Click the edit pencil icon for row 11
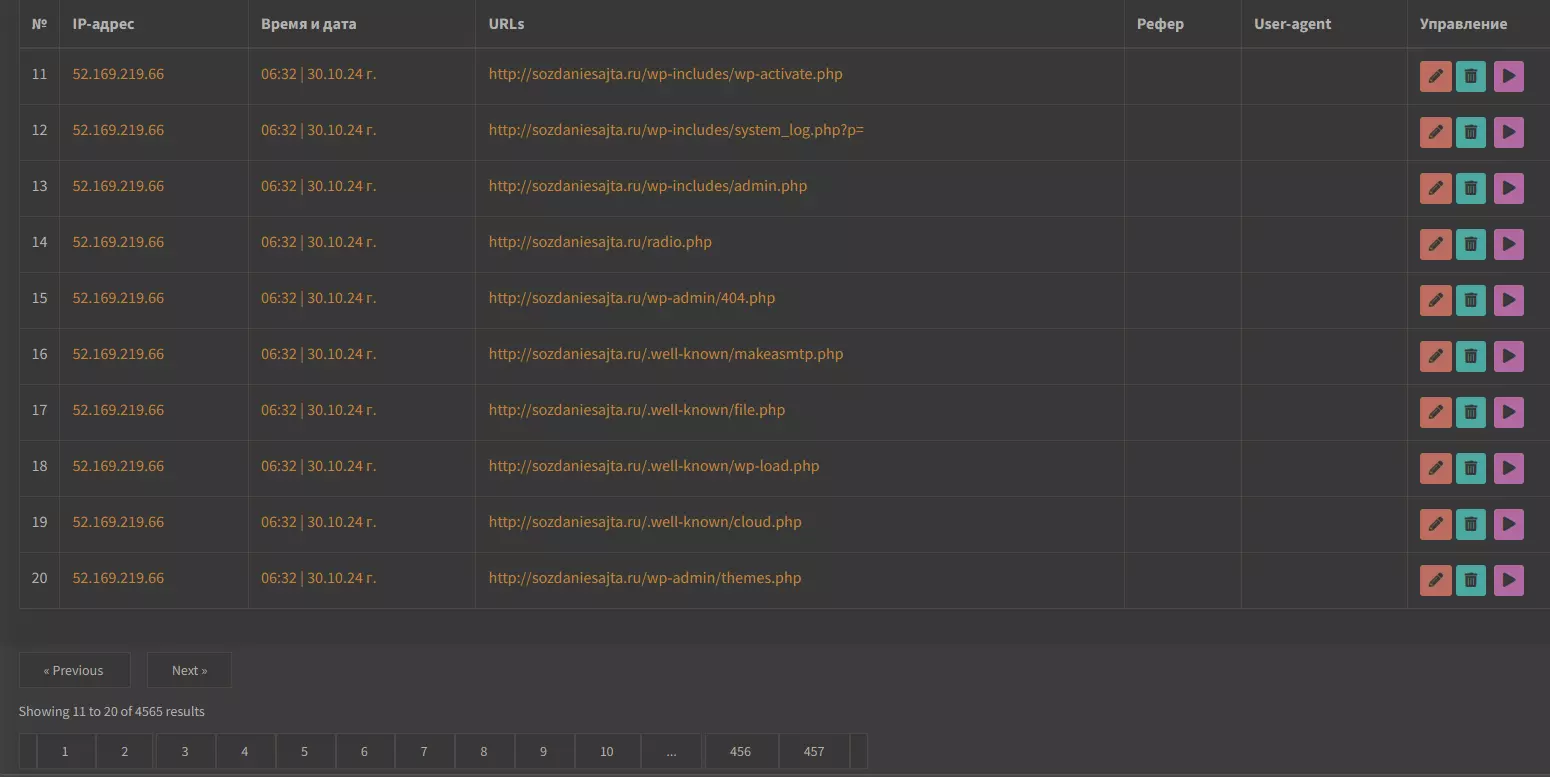1550x777 pixels. coord(1435,76)
